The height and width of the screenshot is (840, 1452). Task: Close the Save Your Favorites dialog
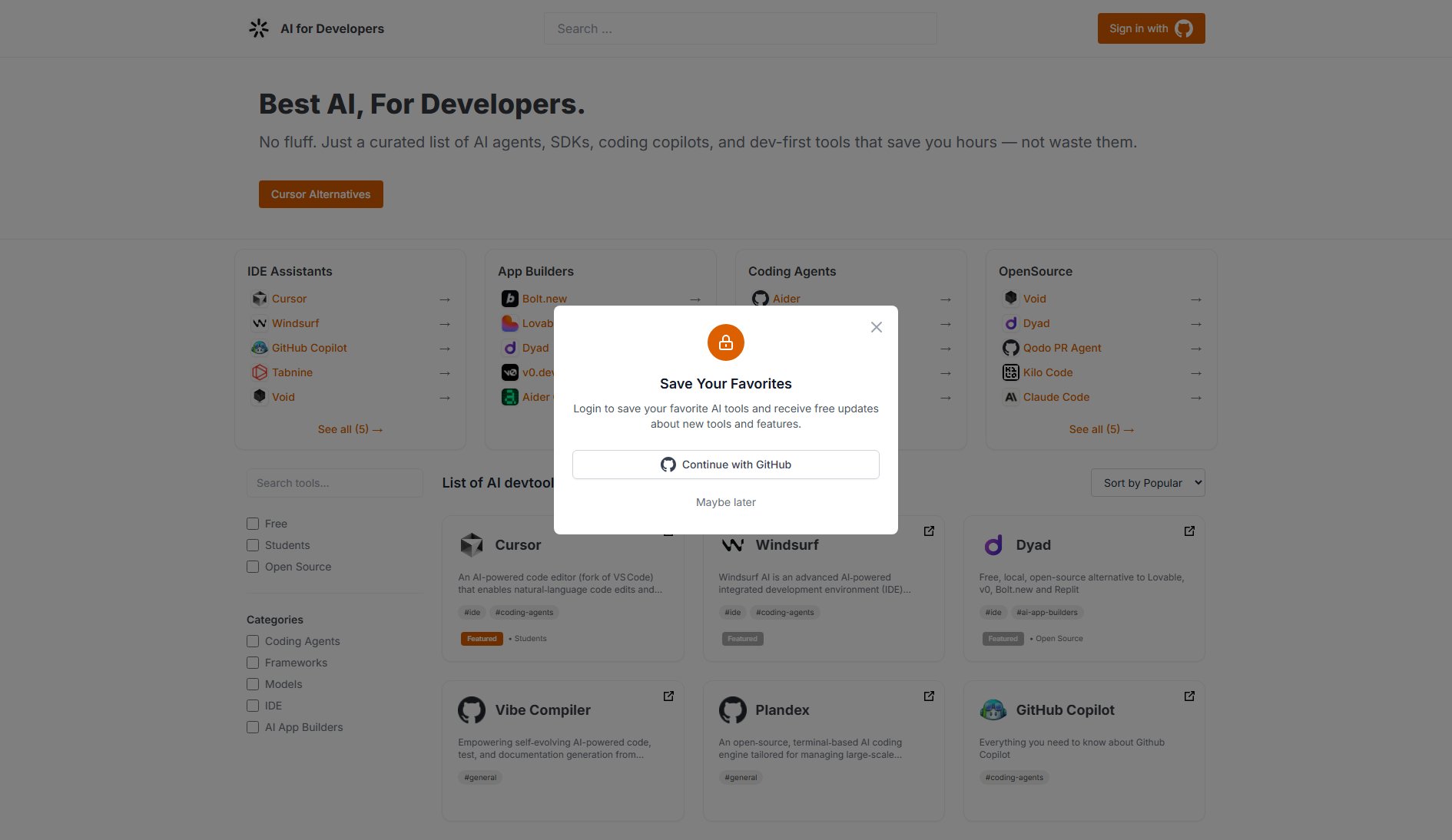(876, 327)
